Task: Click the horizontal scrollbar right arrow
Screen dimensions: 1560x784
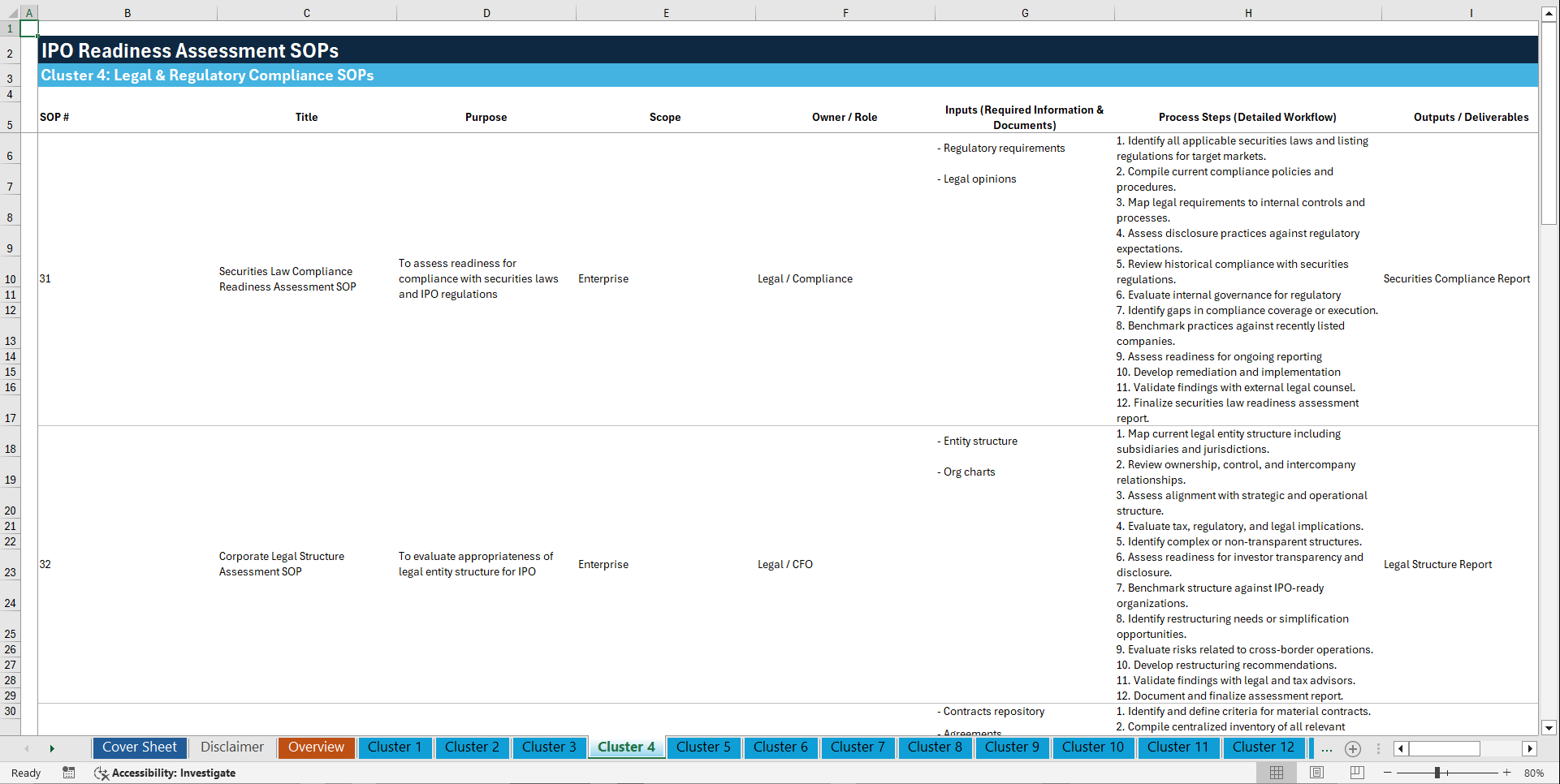Action: coord(1531,748)
